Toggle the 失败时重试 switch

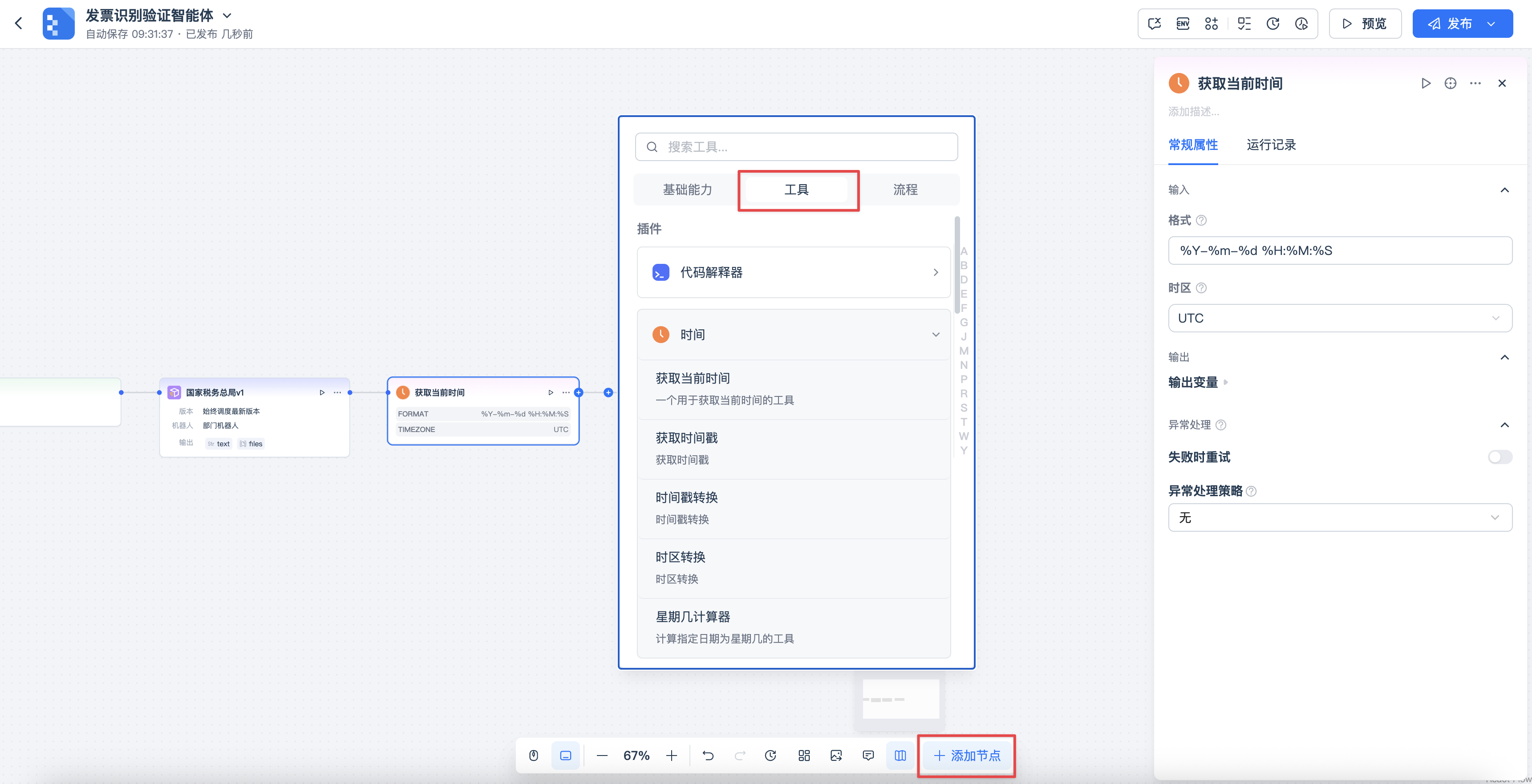tap(1500, 457)
